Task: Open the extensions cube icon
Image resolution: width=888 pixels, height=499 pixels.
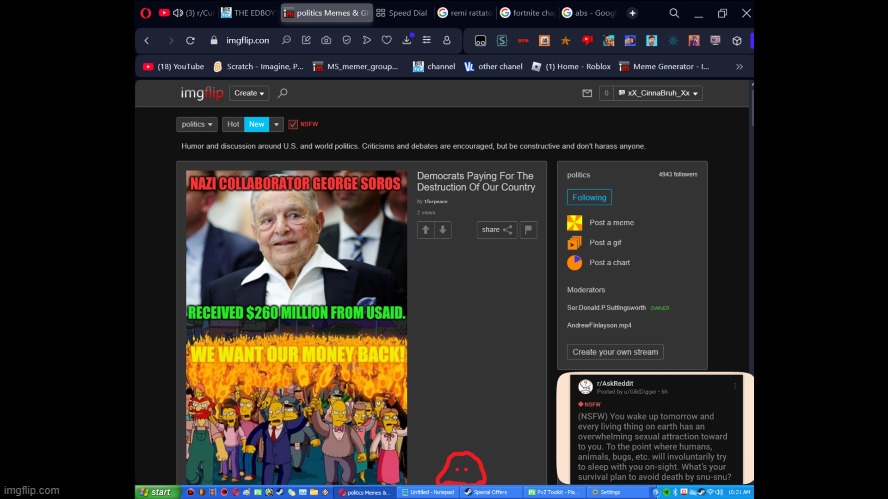Action: (737, 41)
